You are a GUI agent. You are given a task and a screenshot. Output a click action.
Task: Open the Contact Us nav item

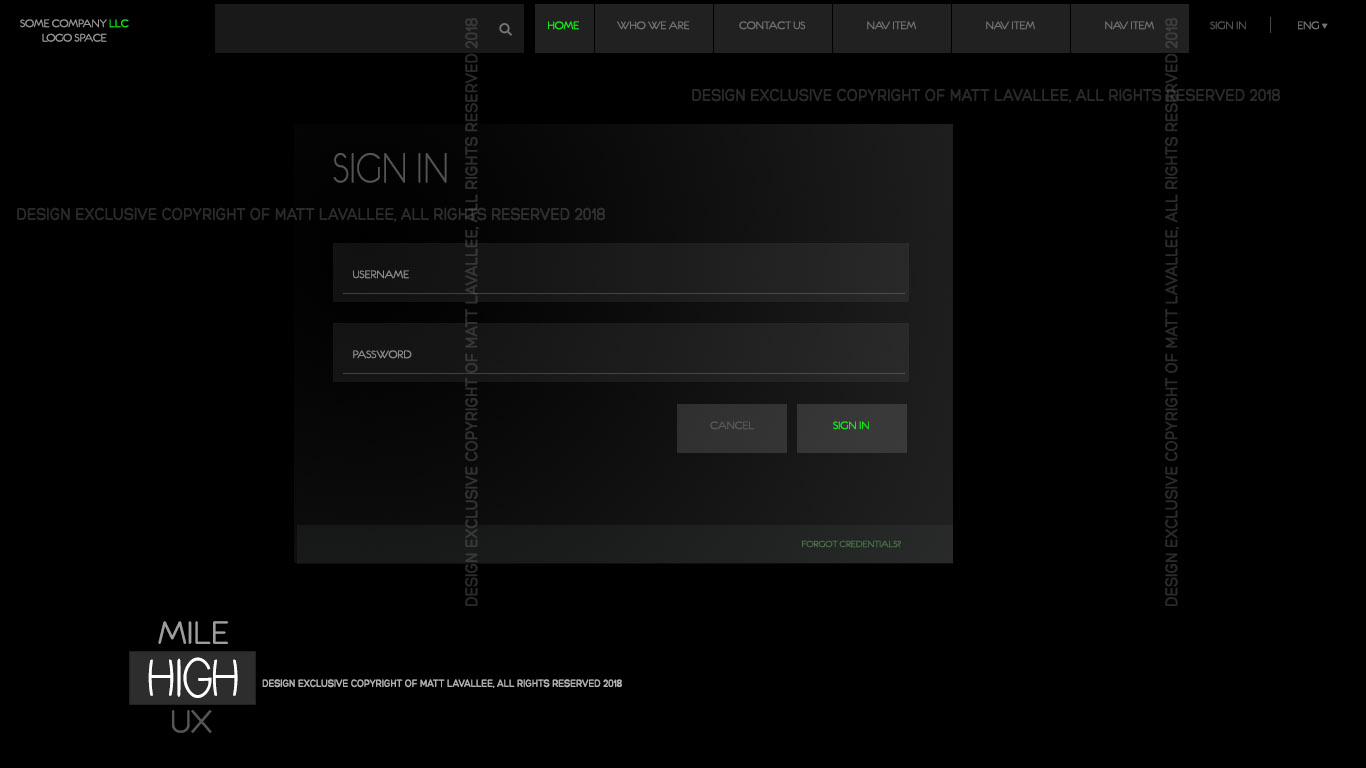click(x=772, y=26)
